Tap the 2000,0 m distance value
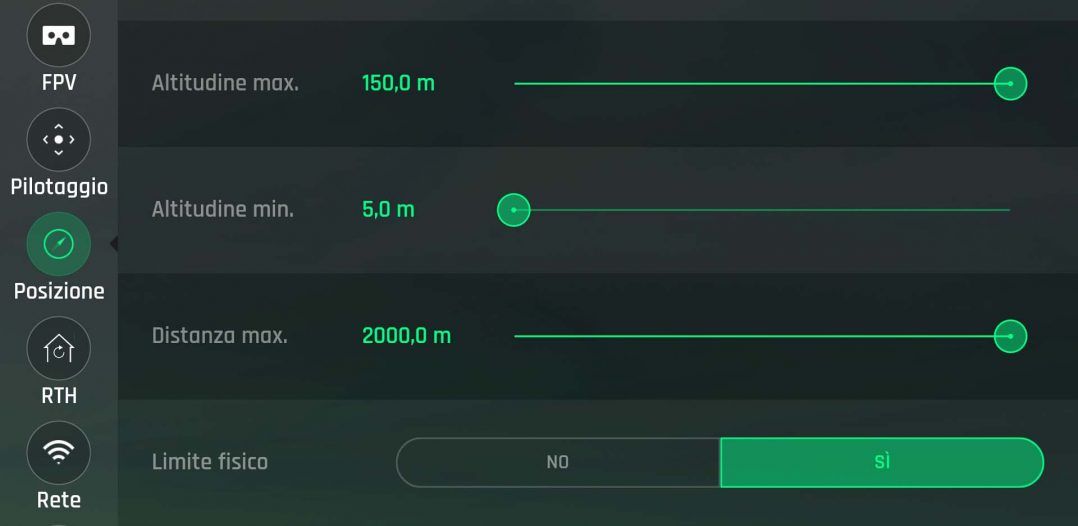The image size is (1078, 526). [406, 336]
